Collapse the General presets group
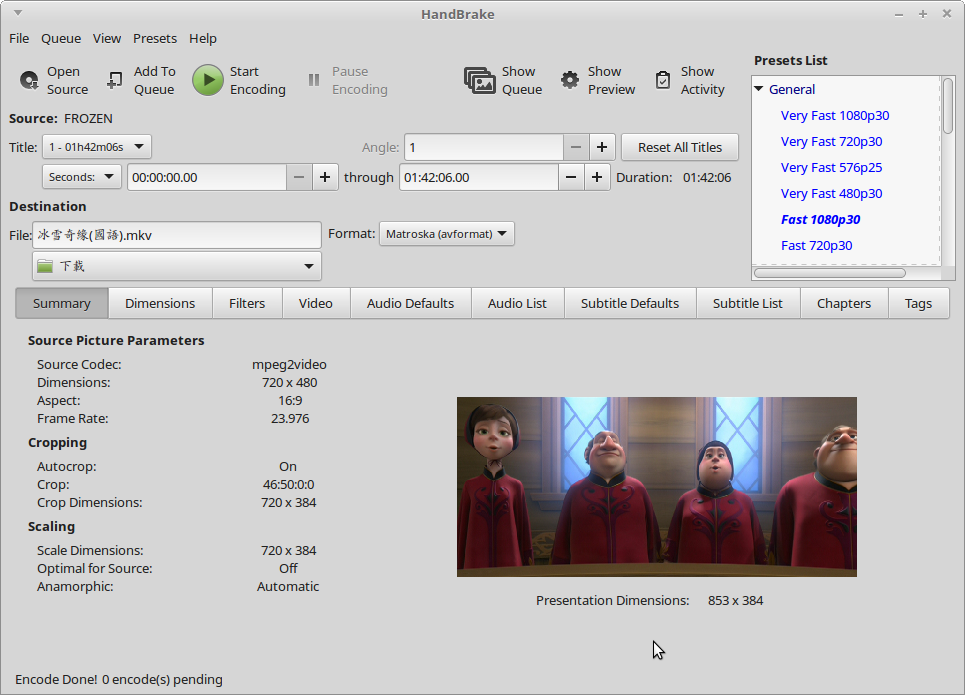965x695 pixels. pos(759,89)
